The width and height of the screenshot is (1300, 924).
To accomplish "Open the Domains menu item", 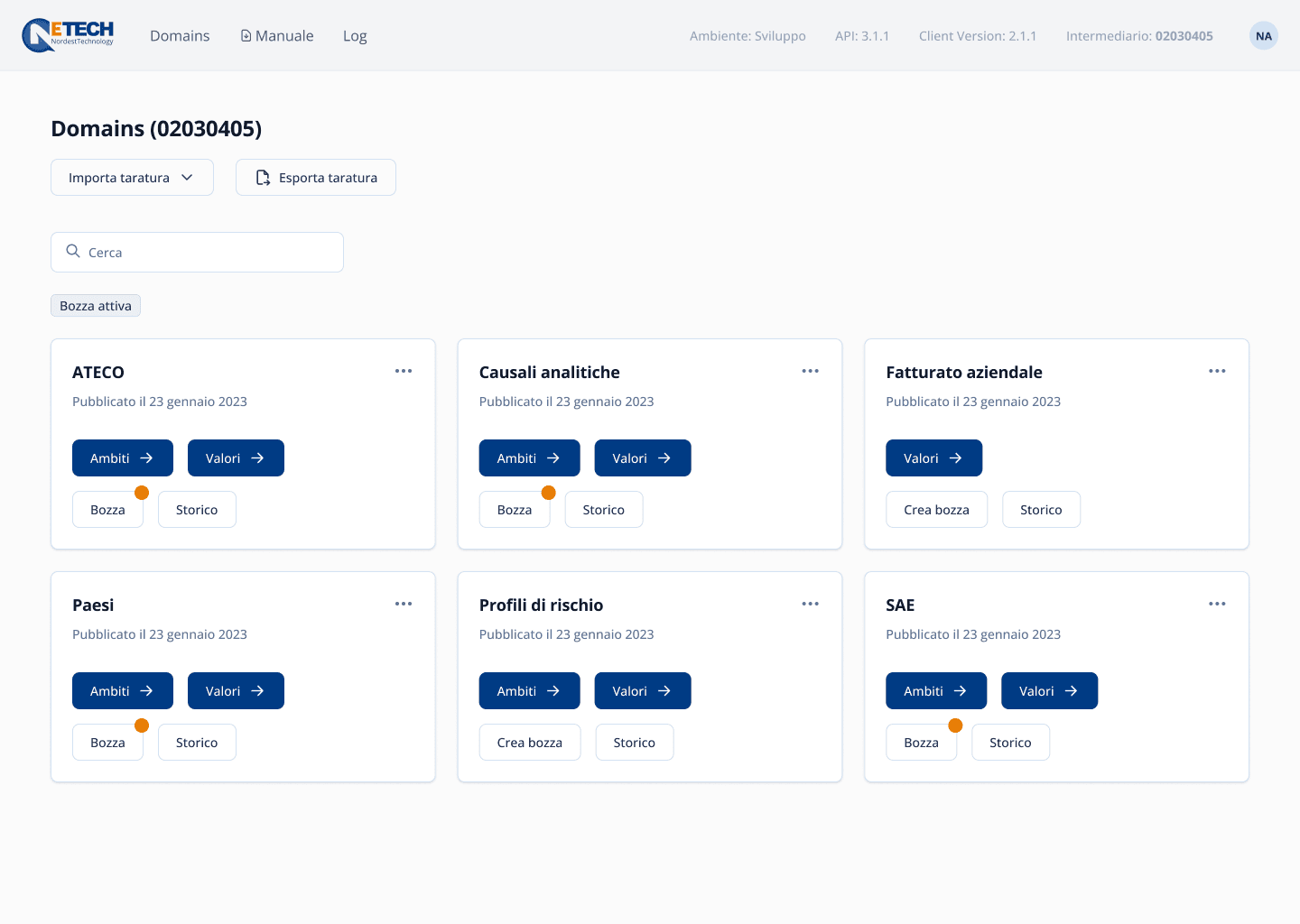I will click(x=180, y=36).
